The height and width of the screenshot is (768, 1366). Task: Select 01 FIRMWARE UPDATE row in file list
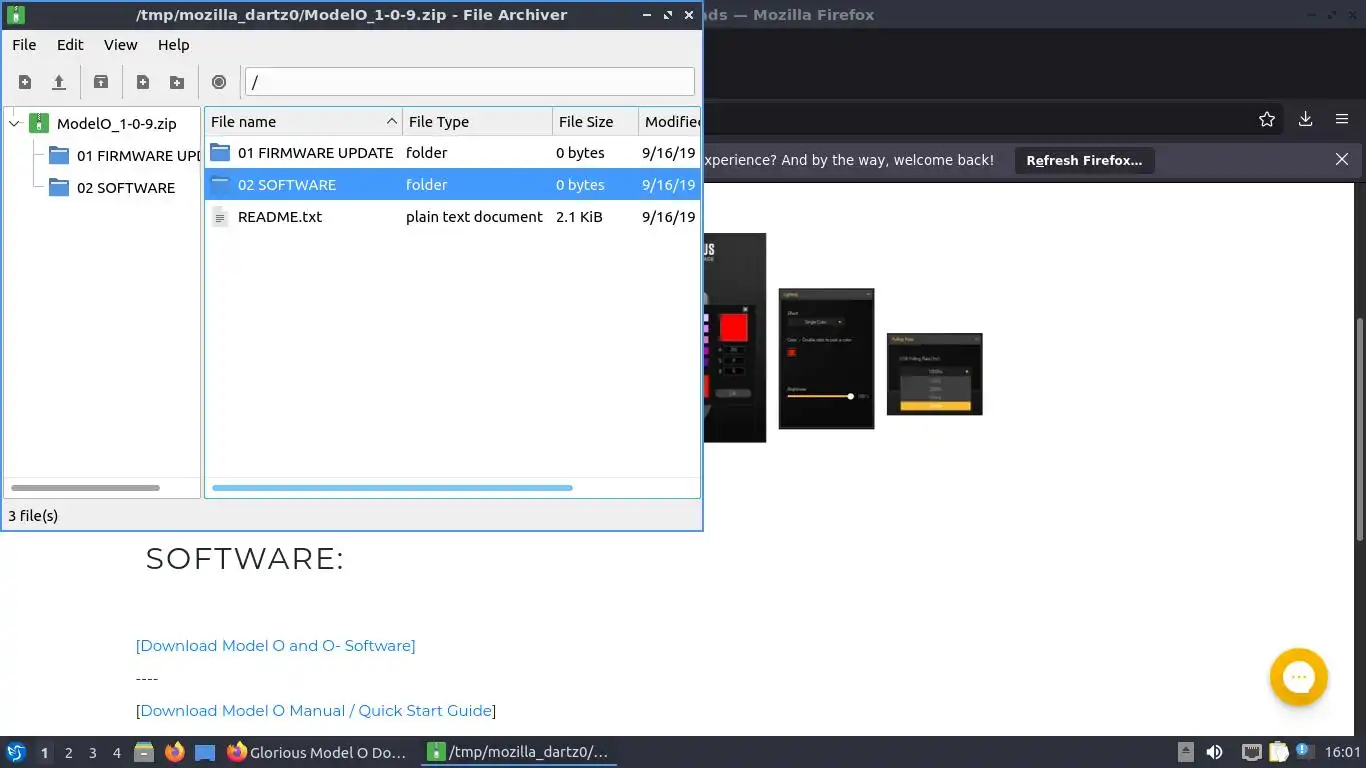click(x=452, y=153)
